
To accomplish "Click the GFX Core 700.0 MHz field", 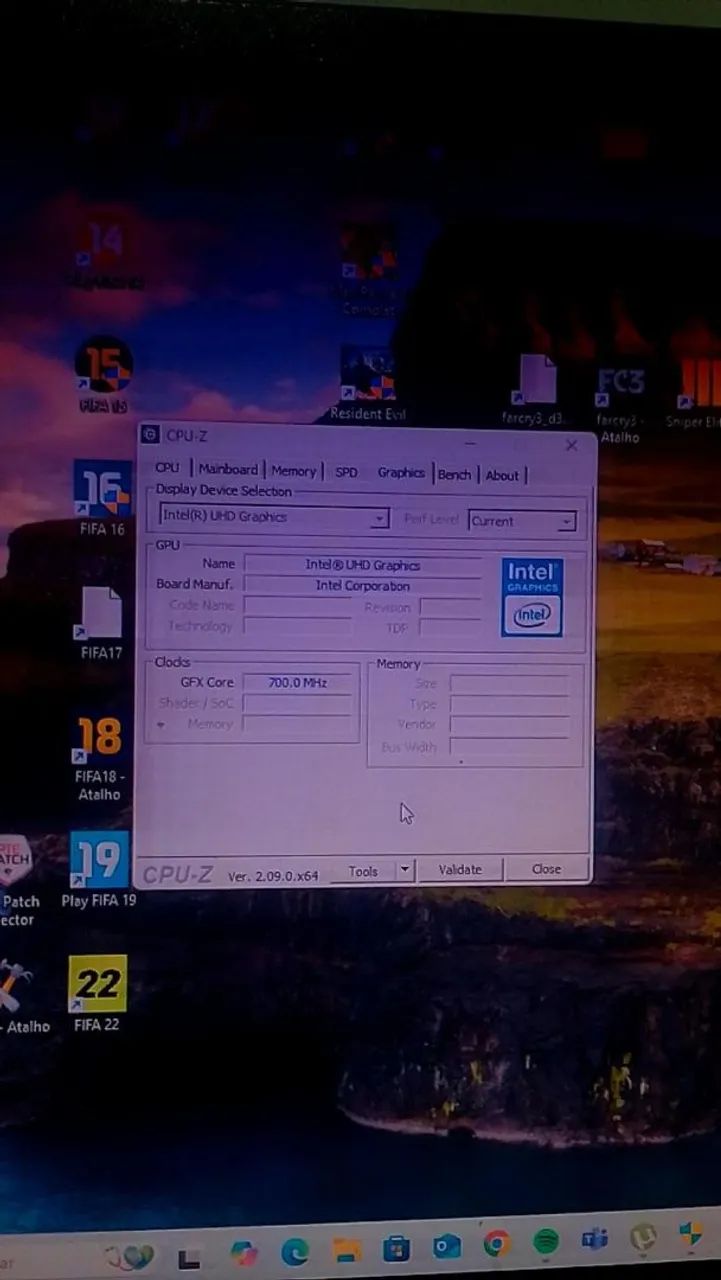I will tap(297, 683).
